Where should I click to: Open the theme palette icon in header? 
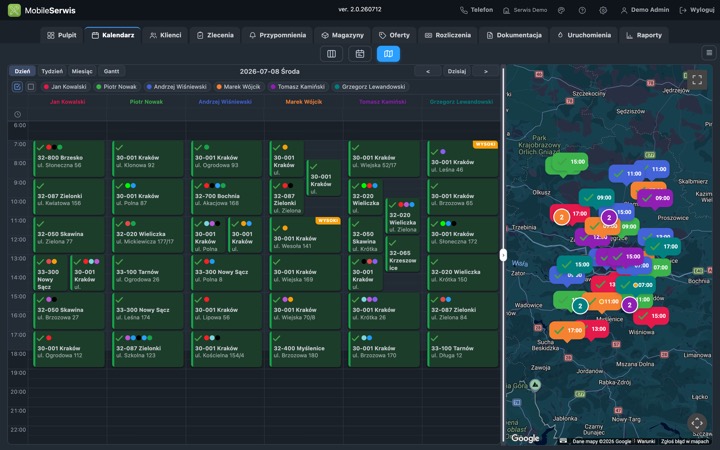coord(561,10)
